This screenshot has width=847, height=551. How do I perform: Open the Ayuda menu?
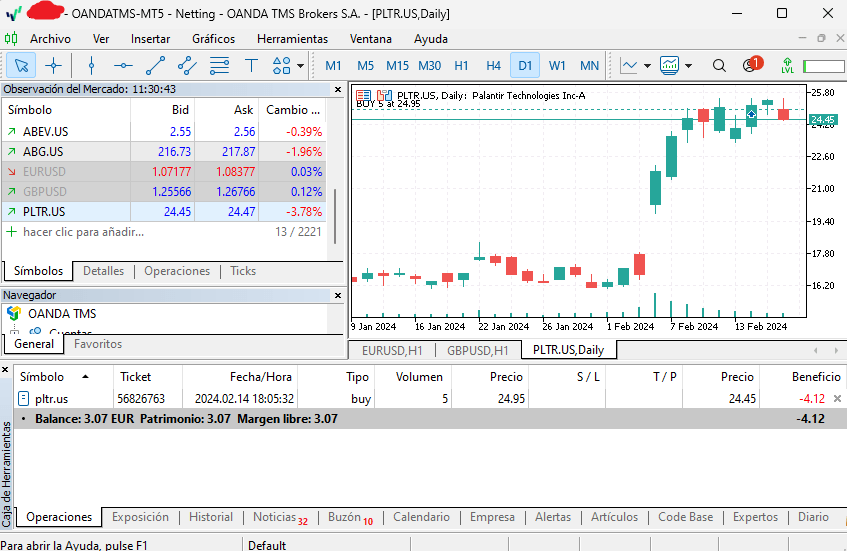point(431,39)
